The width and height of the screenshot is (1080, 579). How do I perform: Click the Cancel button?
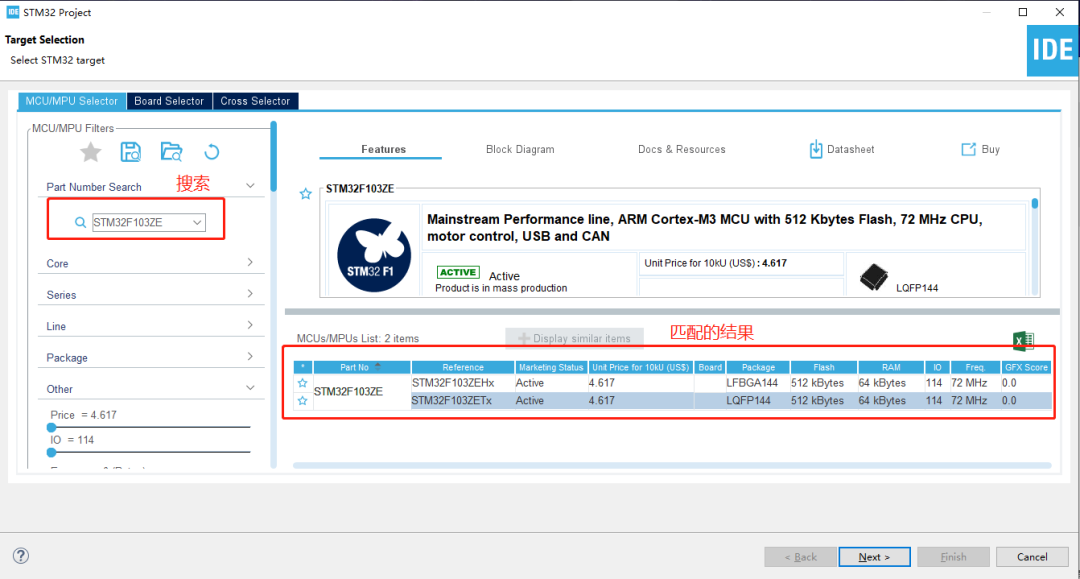coord(1032,557)
